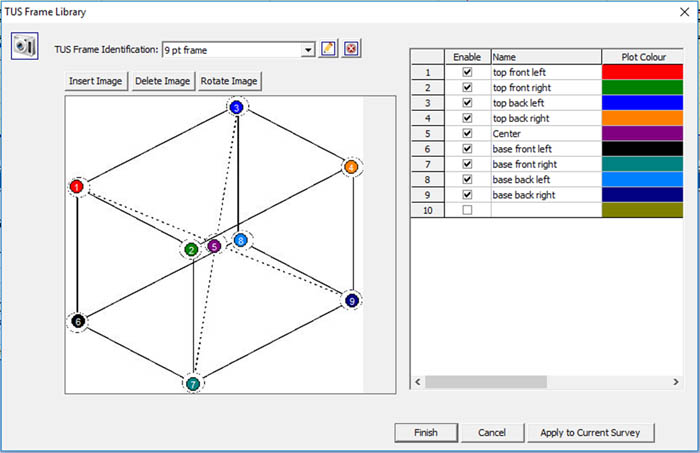Click the delete frame red X icon
Screen dimensions: 700x453
(351, 49)
